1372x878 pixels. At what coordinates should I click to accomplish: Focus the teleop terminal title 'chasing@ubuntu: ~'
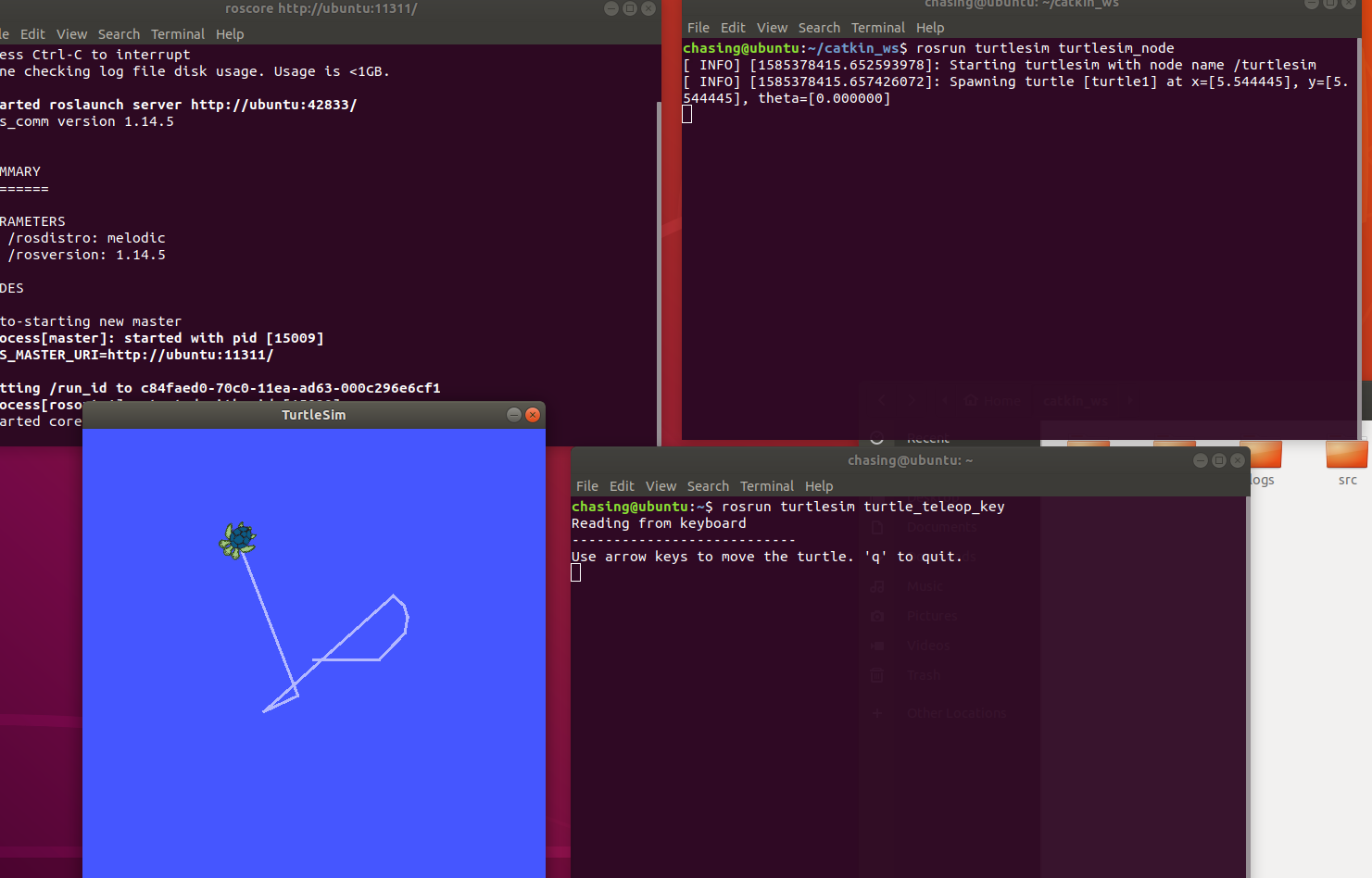point(910,460)
